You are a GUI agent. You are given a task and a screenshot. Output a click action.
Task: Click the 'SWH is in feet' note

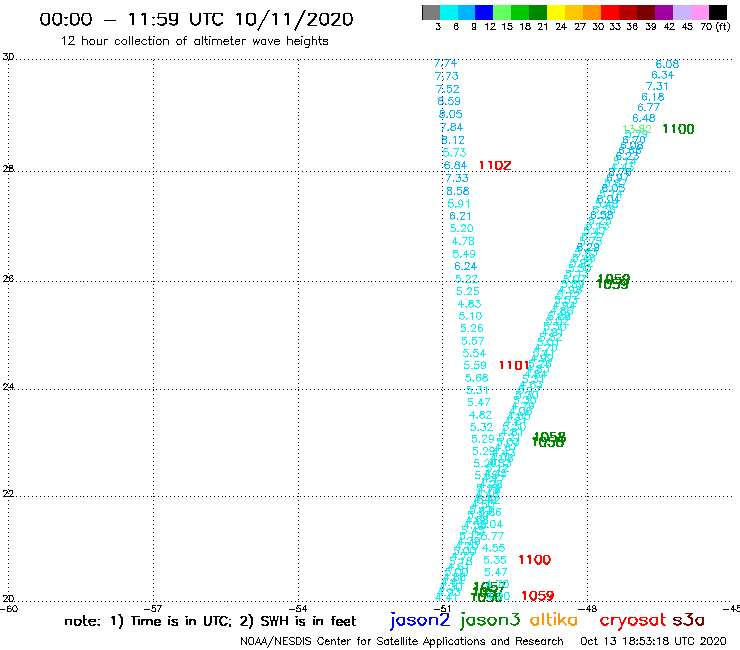click(308, 621)
